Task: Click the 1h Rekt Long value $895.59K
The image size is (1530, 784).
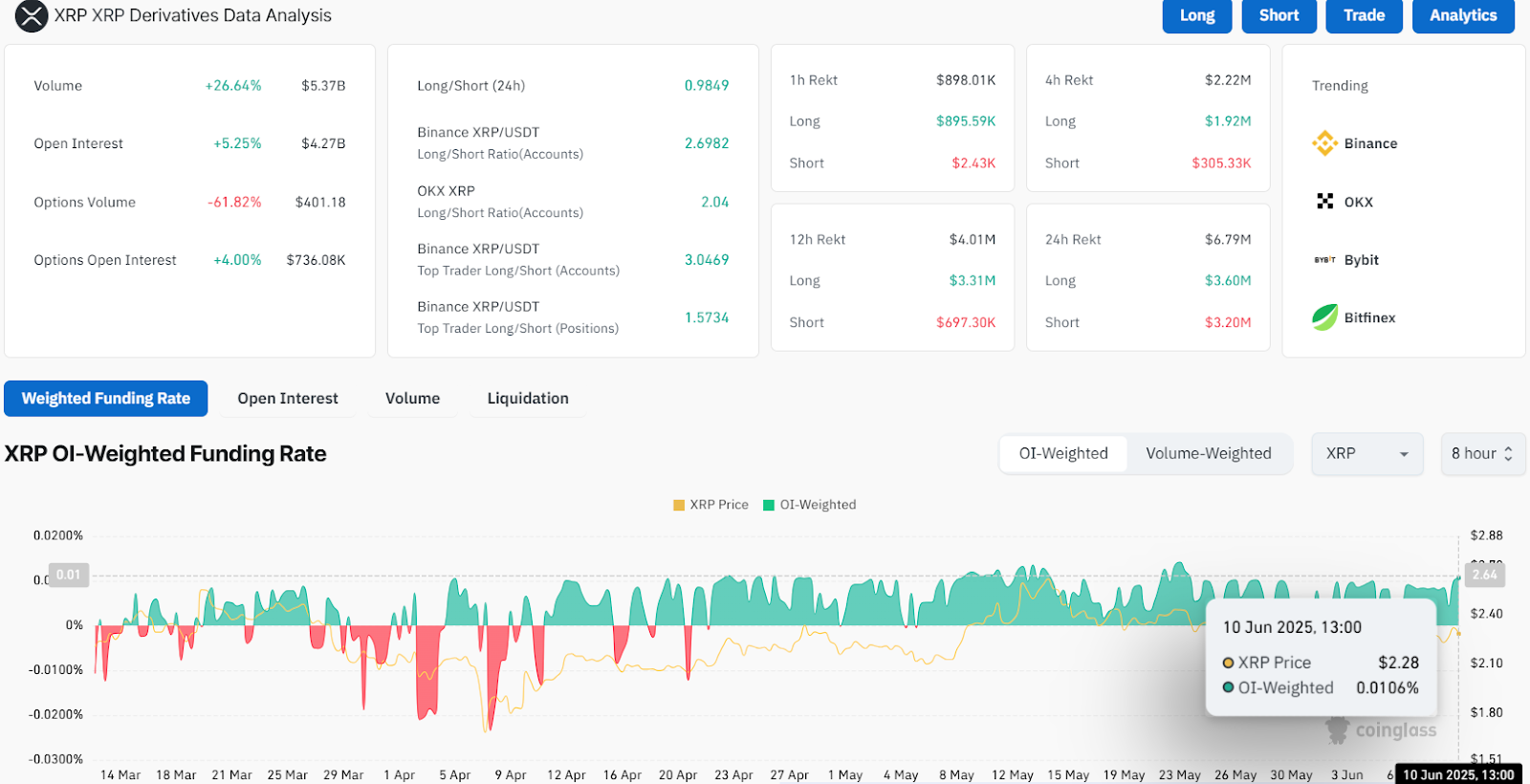Action: (966, 121)
